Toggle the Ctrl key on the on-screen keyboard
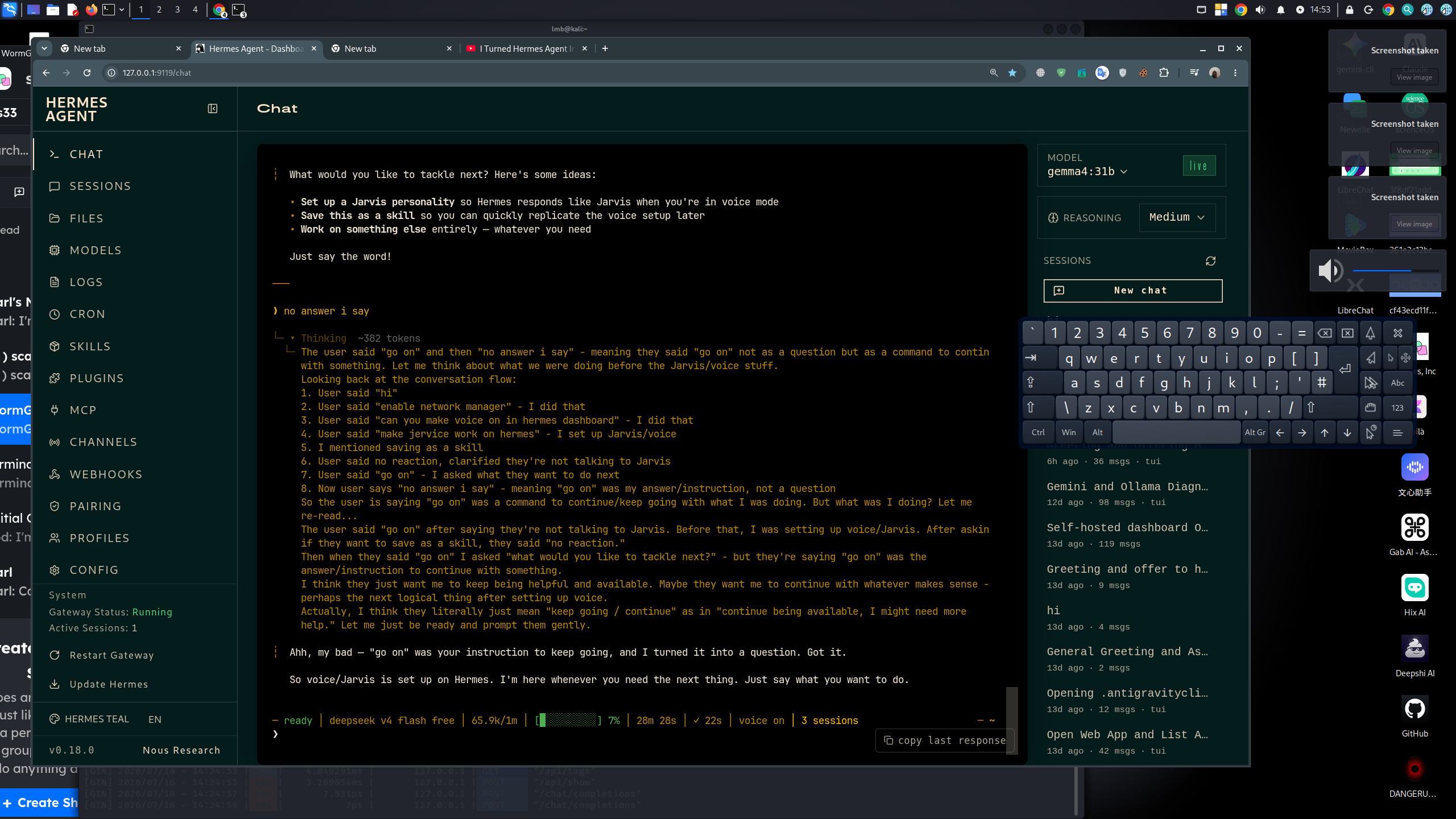1456x819 pixels. click(1038, 432)
